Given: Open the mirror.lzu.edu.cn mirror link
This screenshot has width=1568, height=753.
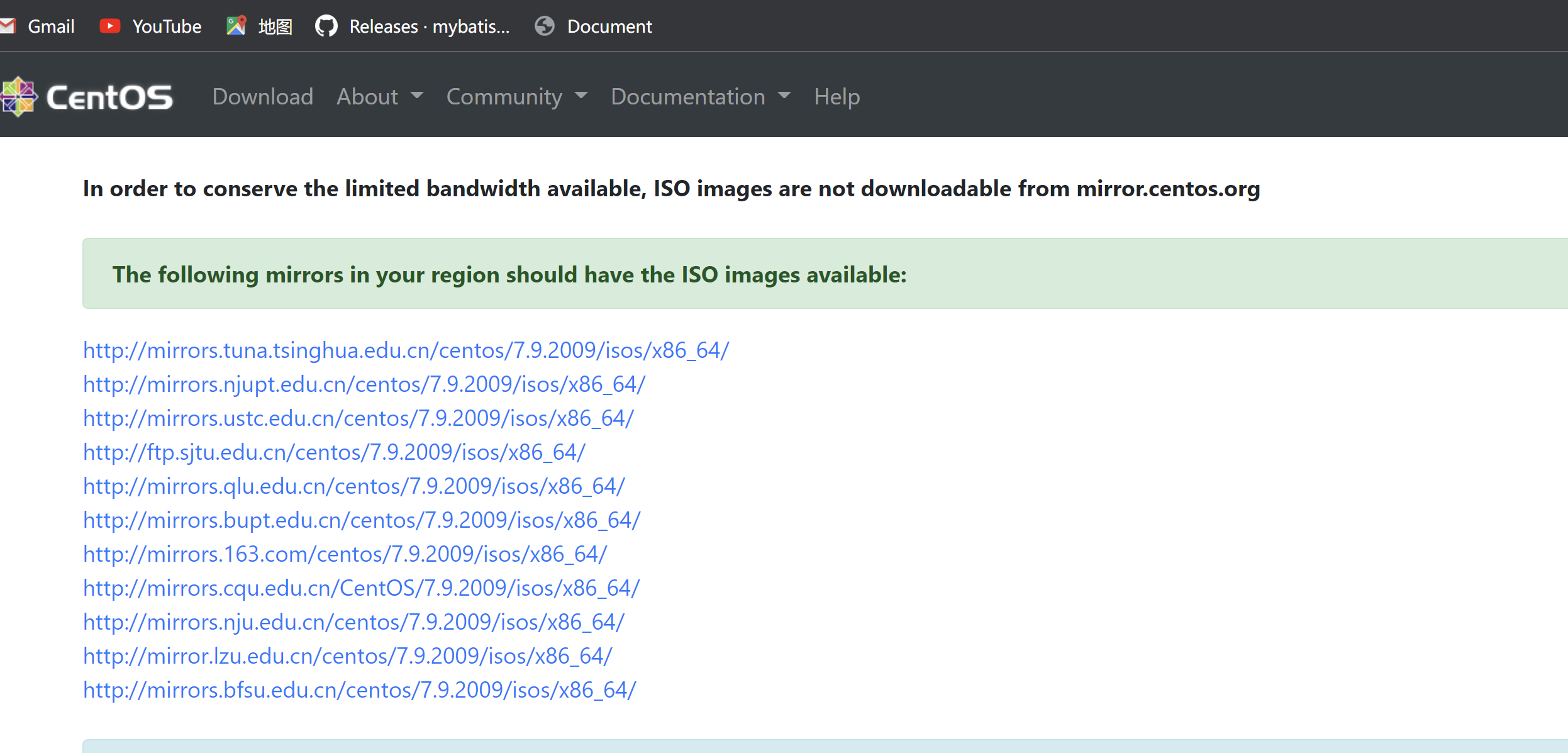Looking at the screenshot, I should [x=347, y=656].
